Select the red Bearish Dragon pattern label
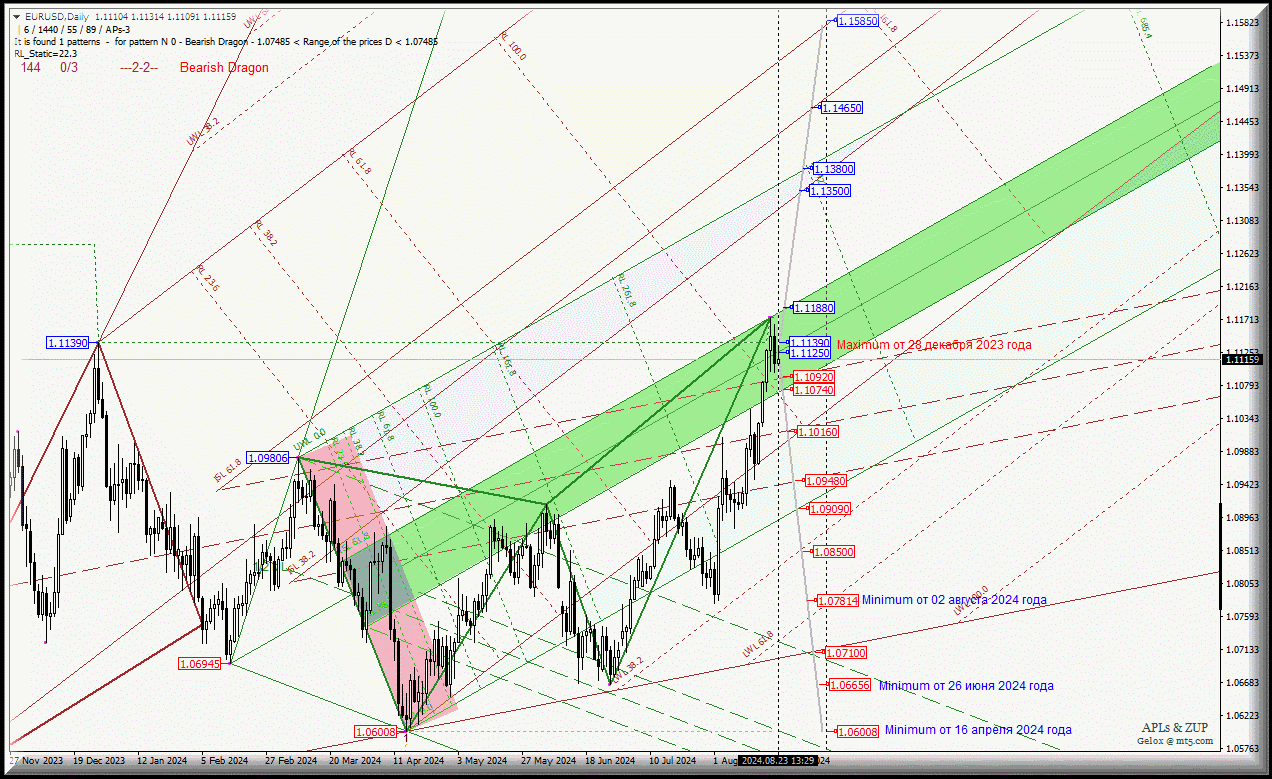Screen dimensions: 1272x779 (x=224, y=68)
